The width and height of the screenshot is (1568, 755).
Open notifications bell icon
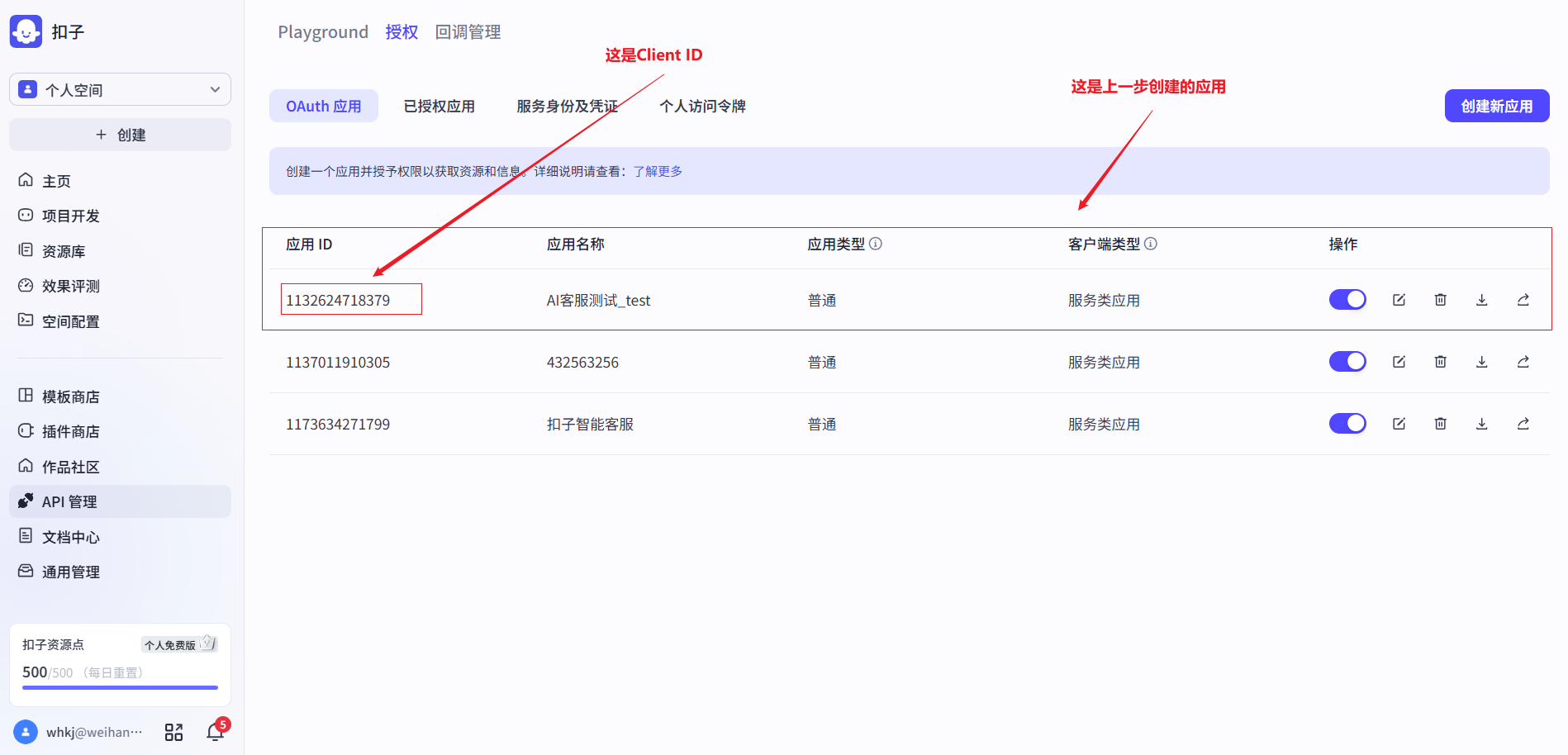(215, 732)
